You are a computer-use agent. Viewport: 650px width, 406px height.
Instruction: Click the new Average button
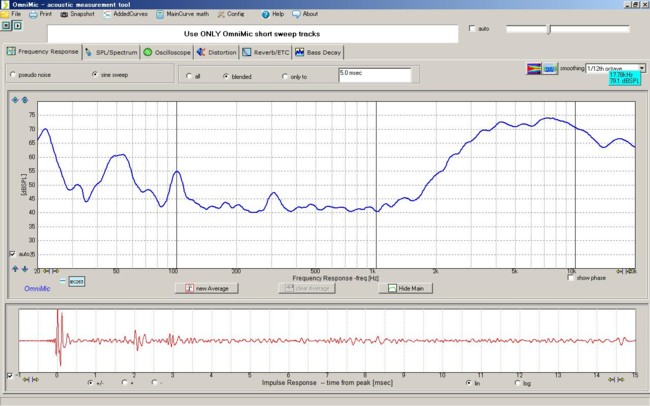[206, 288]
